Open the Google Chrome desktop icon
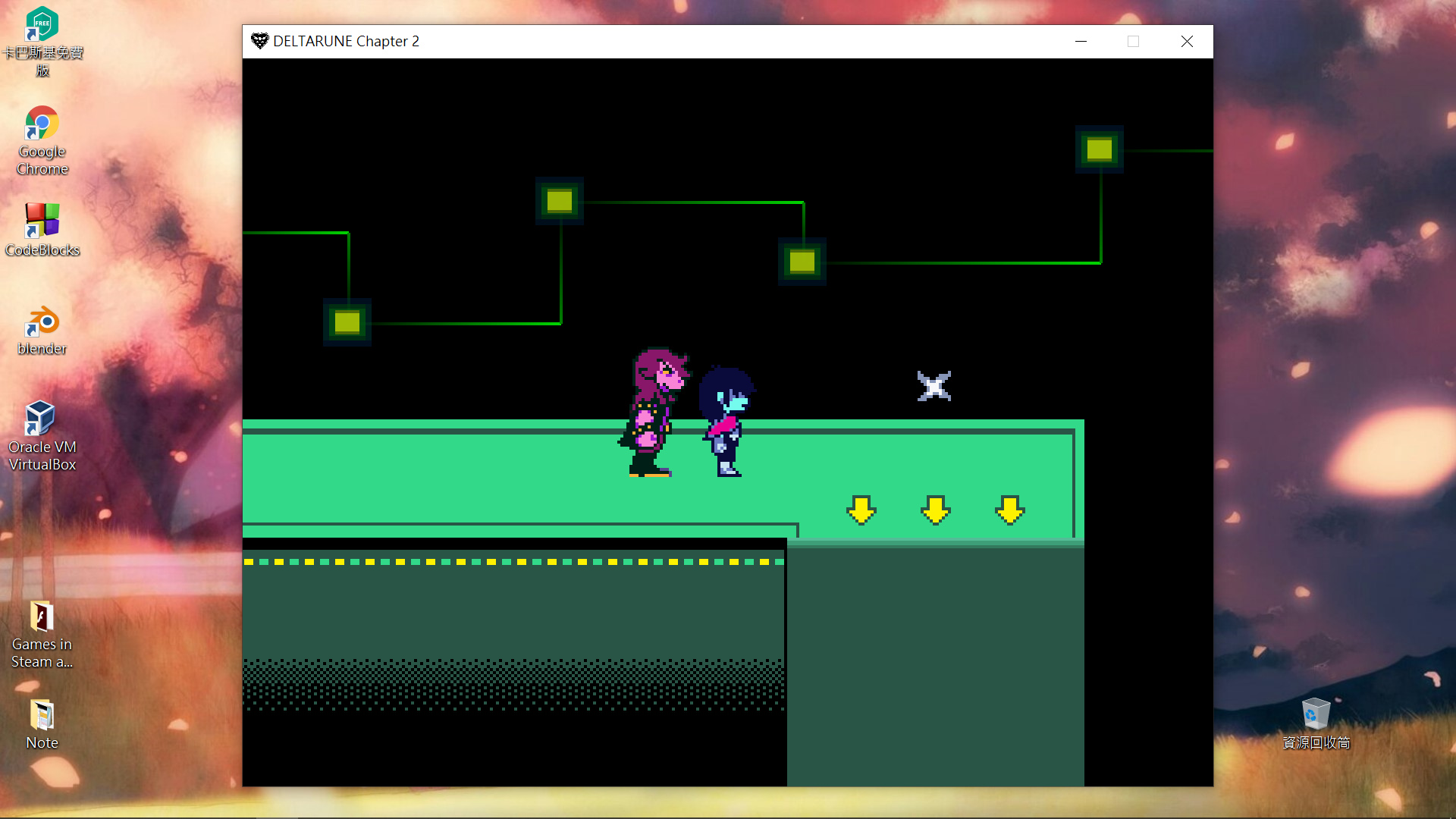Viewport: 1456px width, 819px height. [x=42, y=140]
